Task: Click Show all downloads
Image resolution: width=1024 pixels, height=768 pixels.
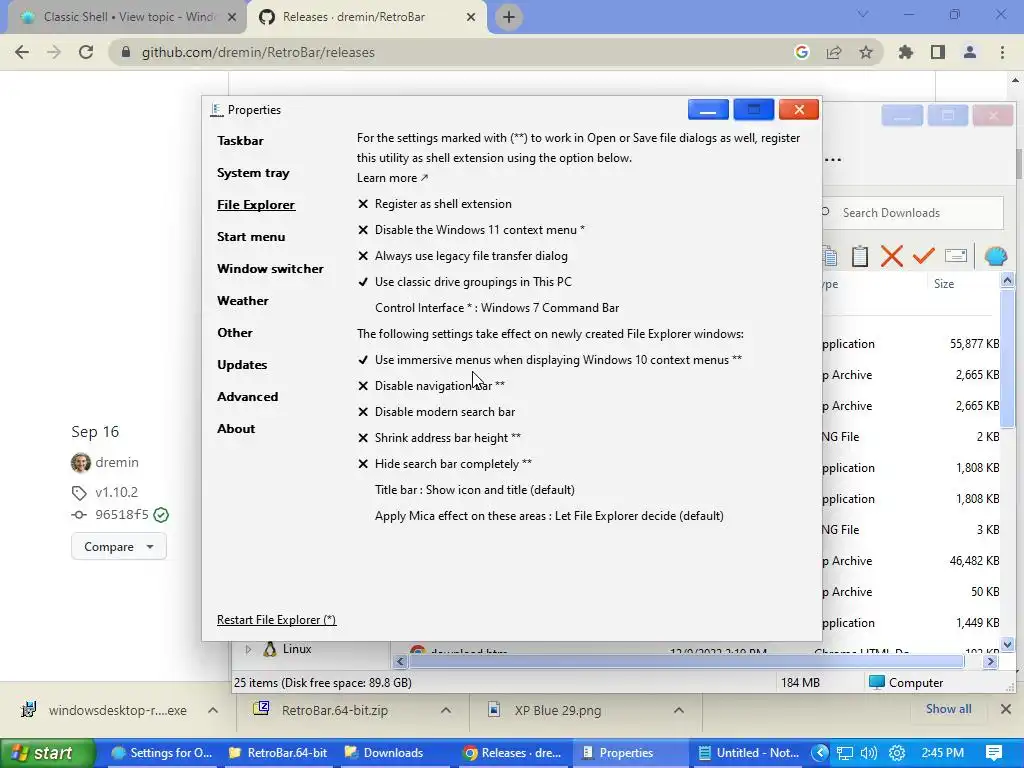Action: (x=948, y=709)
